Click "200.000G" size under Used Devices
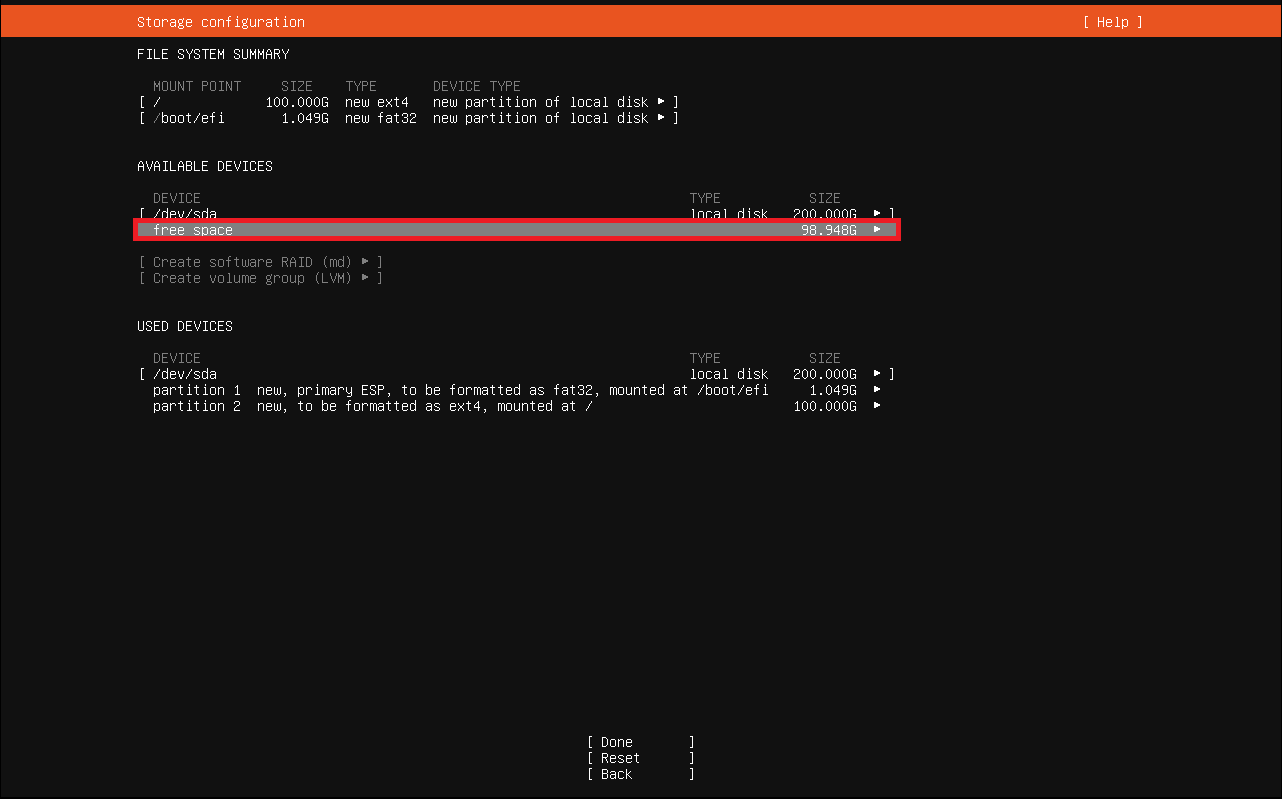This screenshot has width=1282, height=799. (825, 374)
